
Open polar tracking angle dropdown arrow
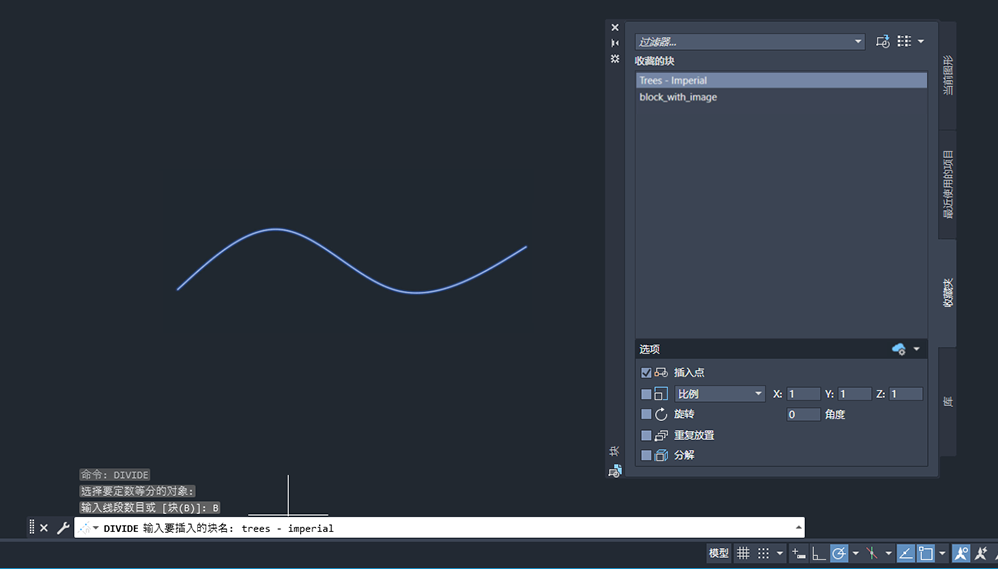point(855,553)
